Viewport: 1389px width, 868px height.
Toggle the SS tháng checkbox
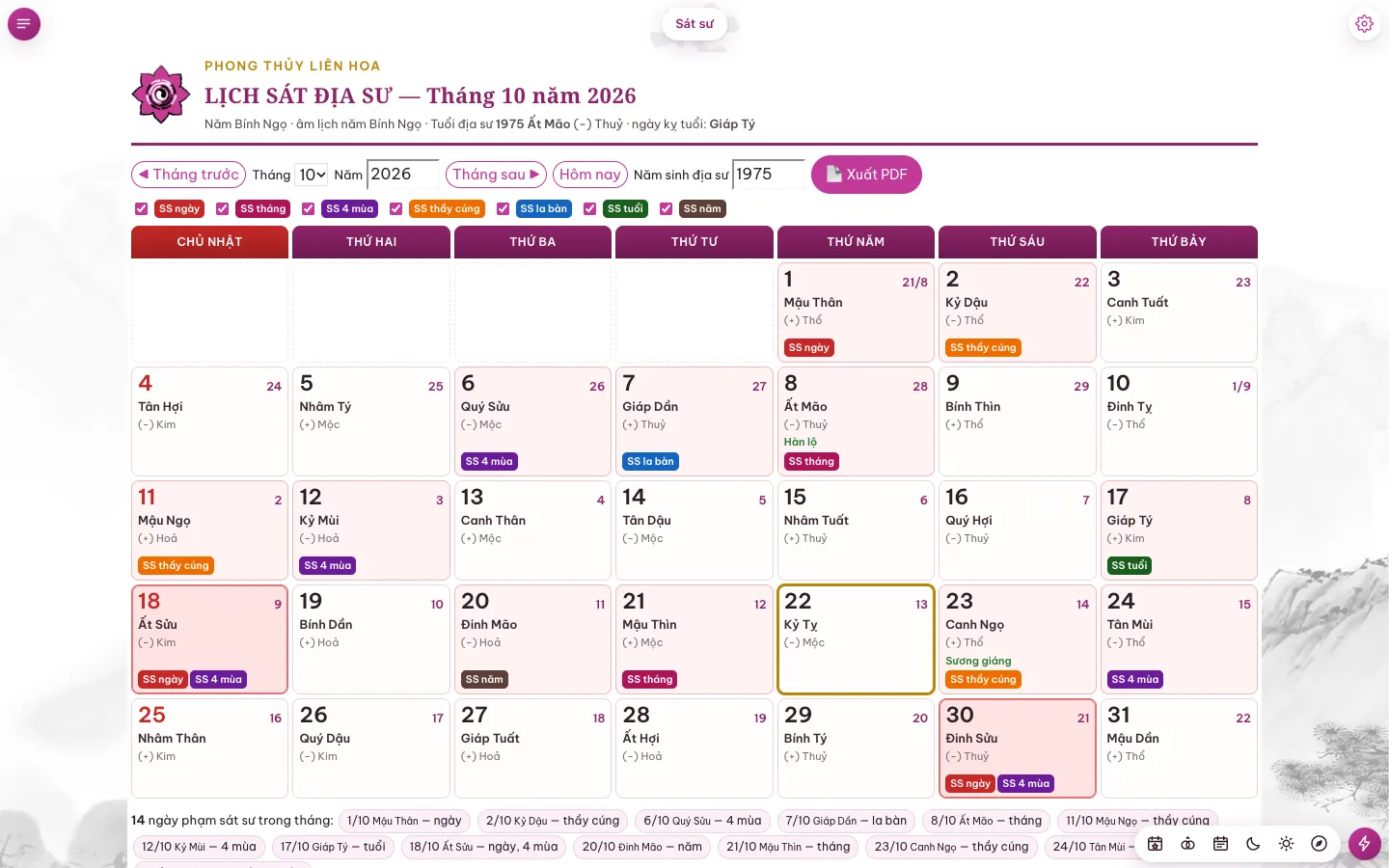click(x=223, y=208)
